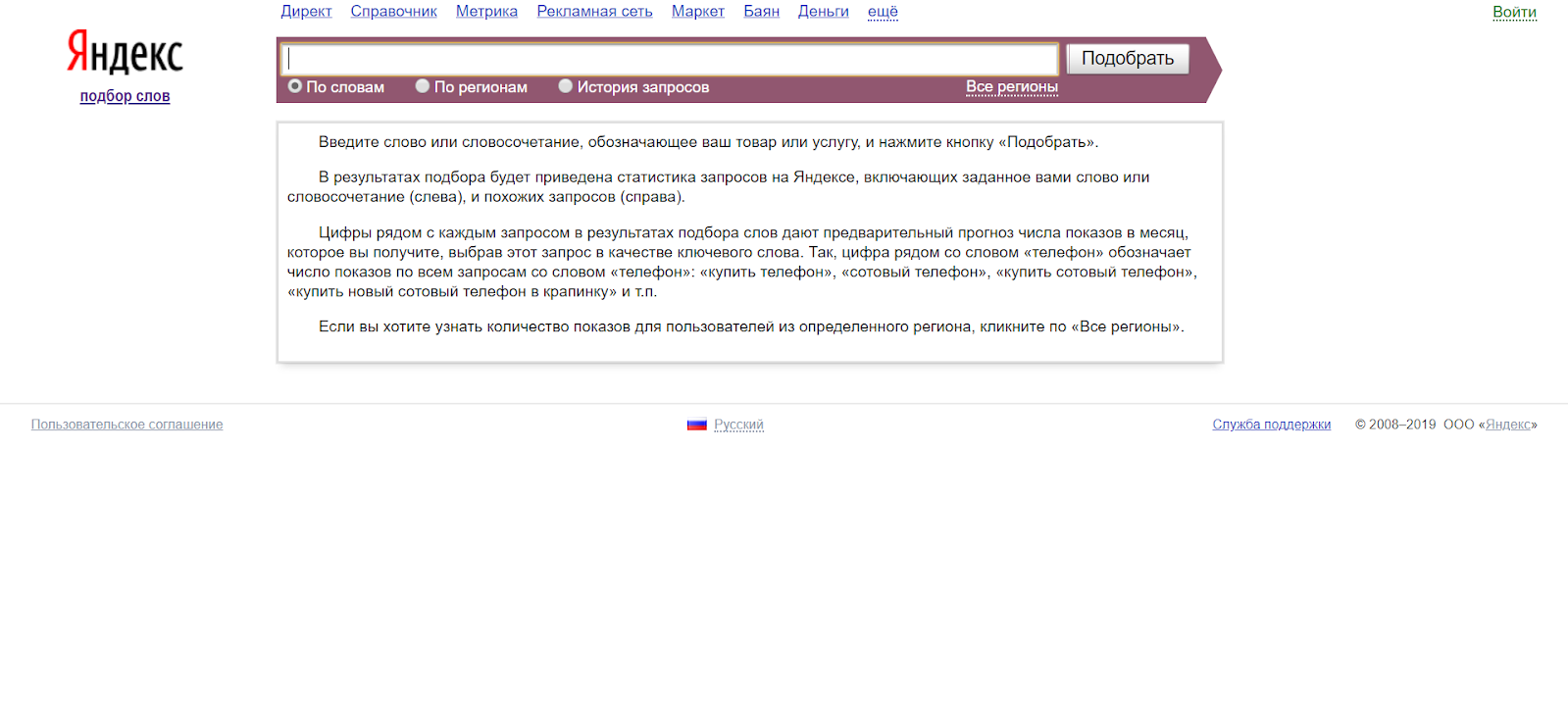Open Директ in the top navigation

point(306,12)
